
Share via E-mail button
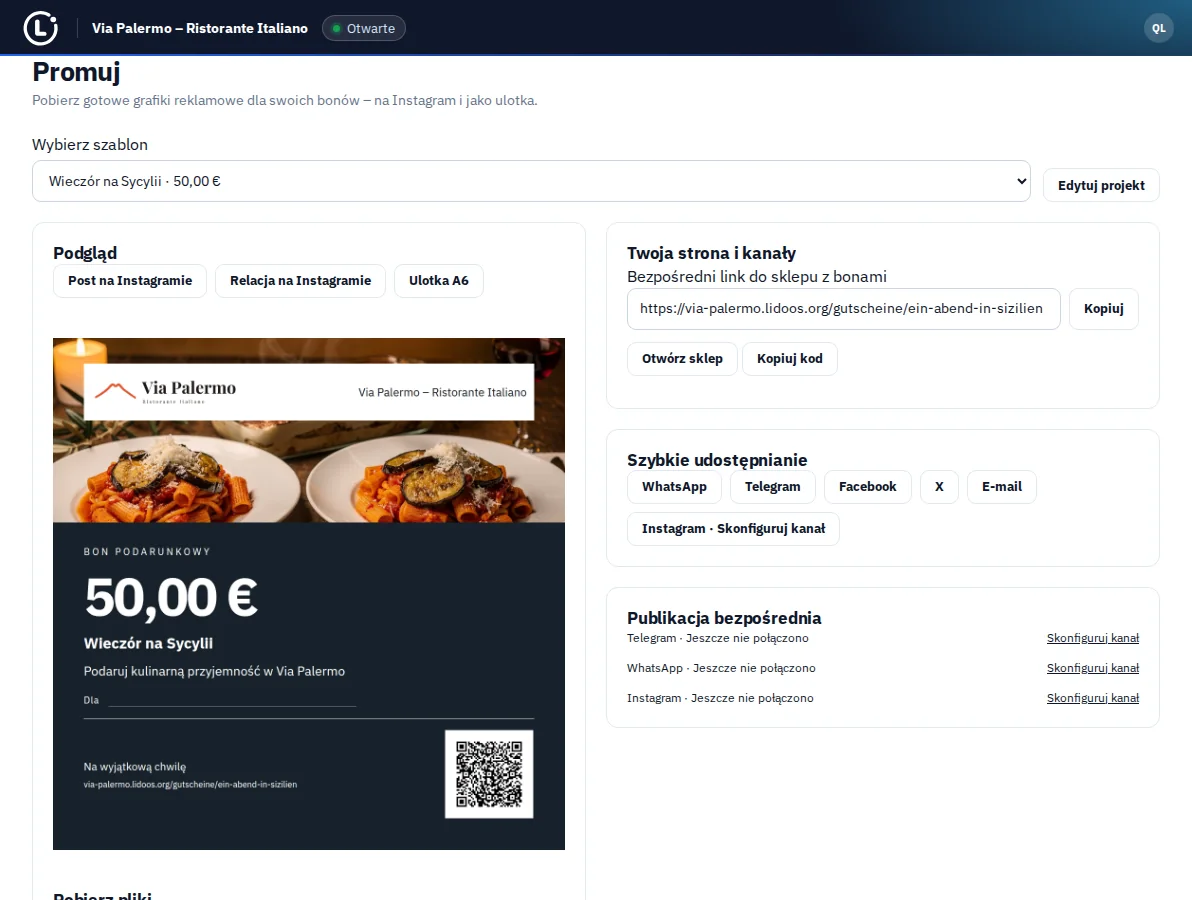click(x=1001, y=486)
